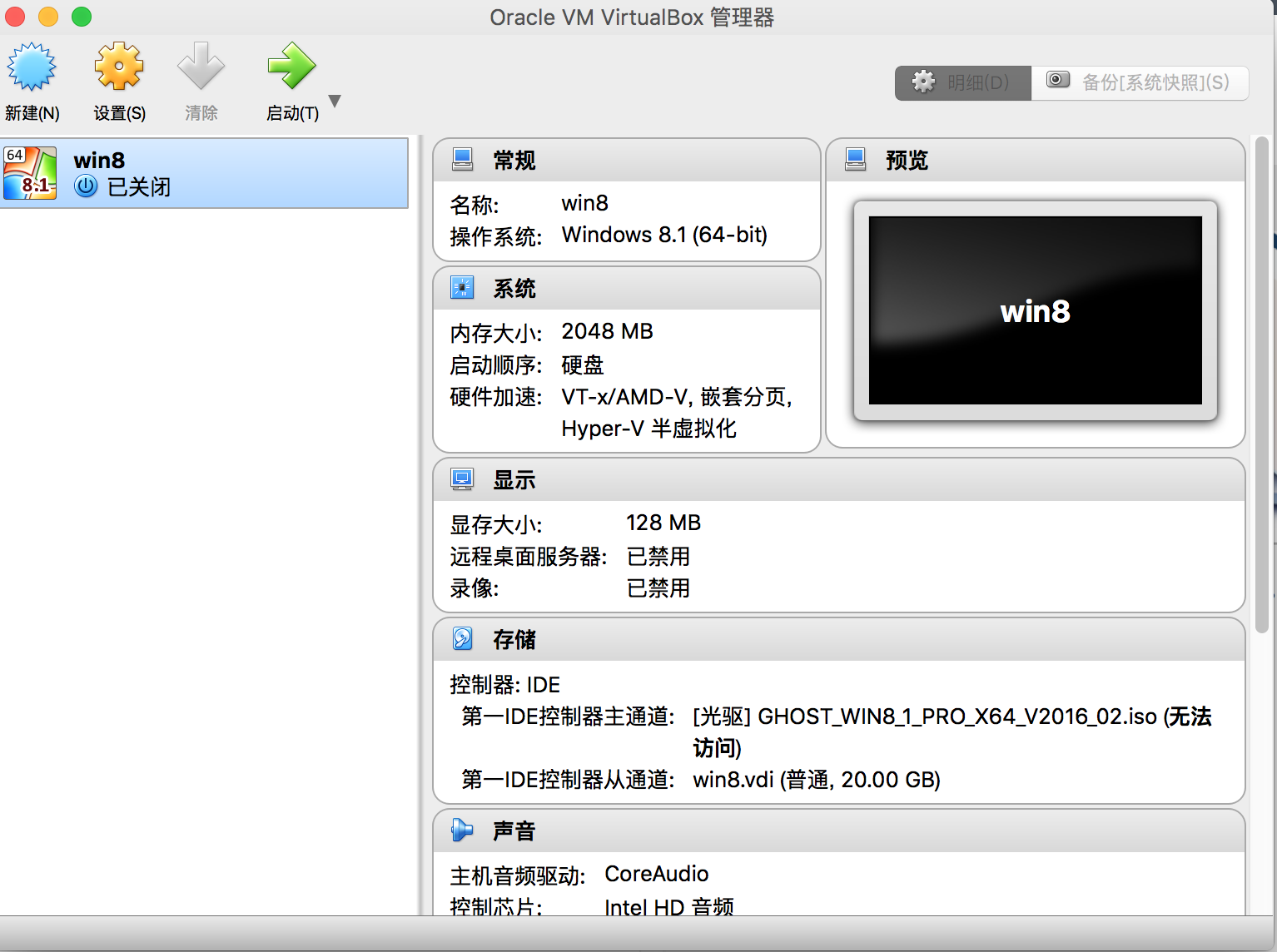1277x952 pixels.
Task: Click the details pane vertical scrollbar
Action: coord(1261,383)
